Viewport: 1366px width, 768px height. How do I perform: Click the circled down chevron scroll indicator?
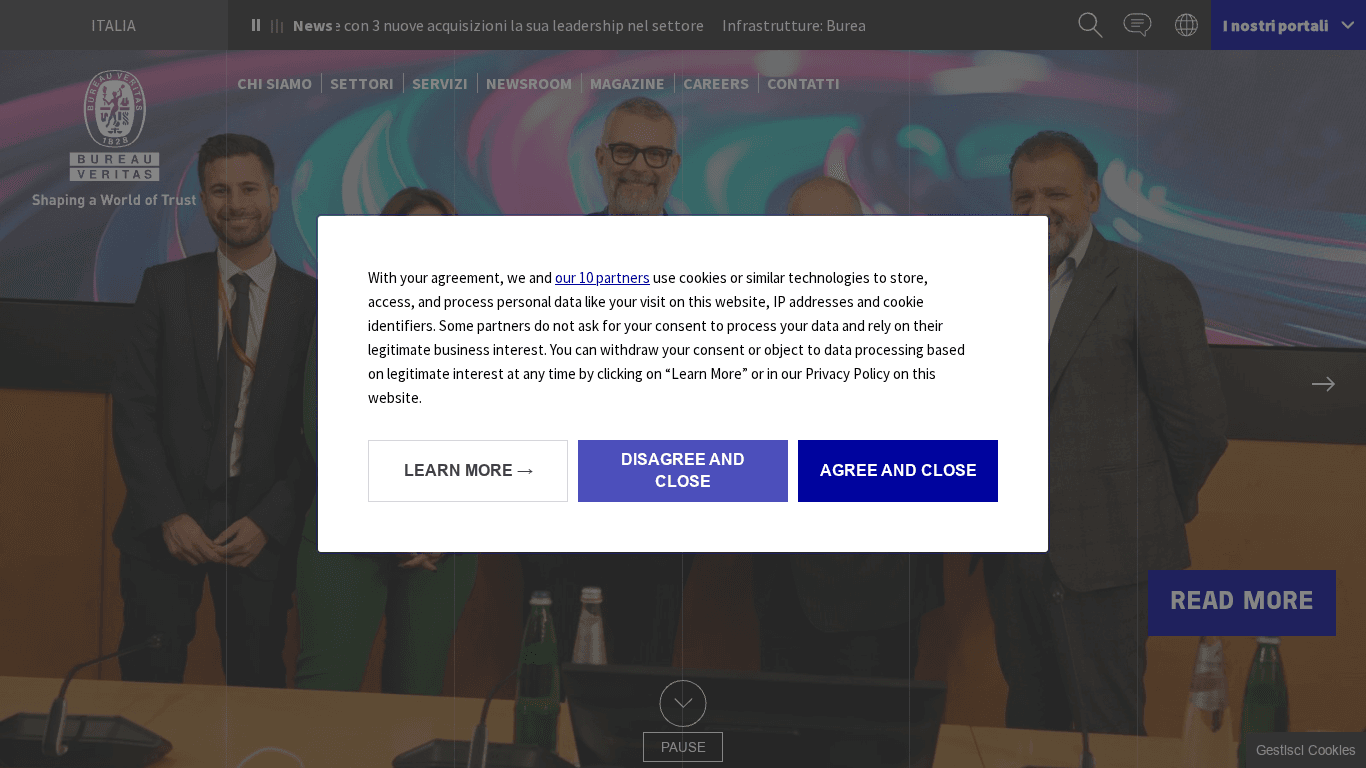(x=683, y=703)
